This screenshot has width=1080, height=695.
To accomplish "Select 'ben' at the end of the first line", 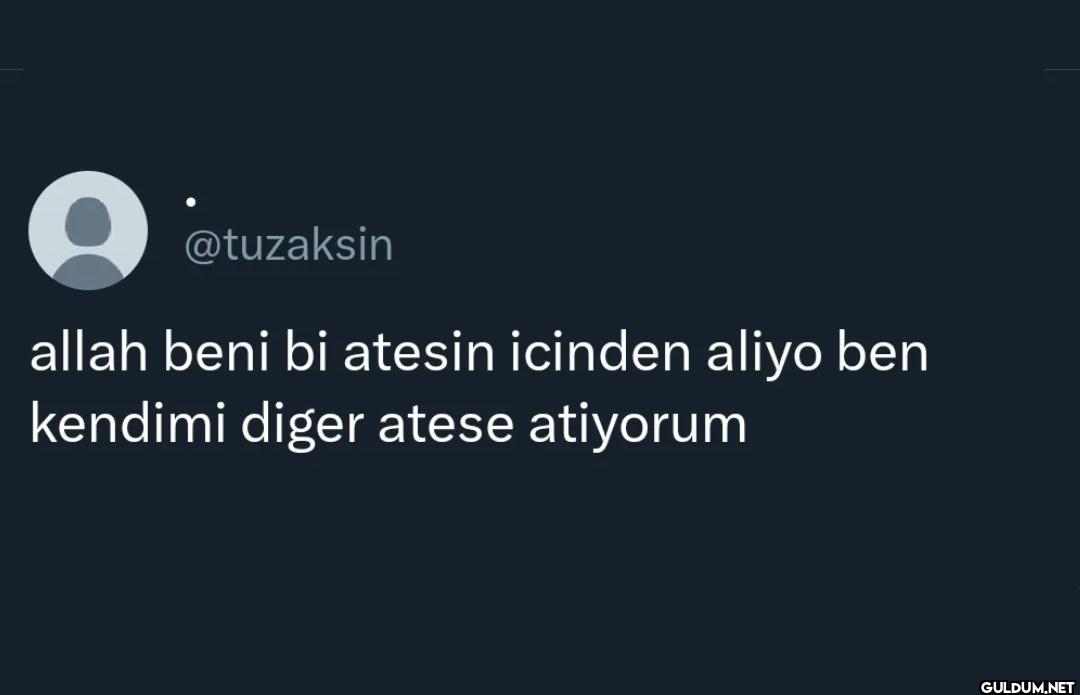I will [x=883, y=352].
